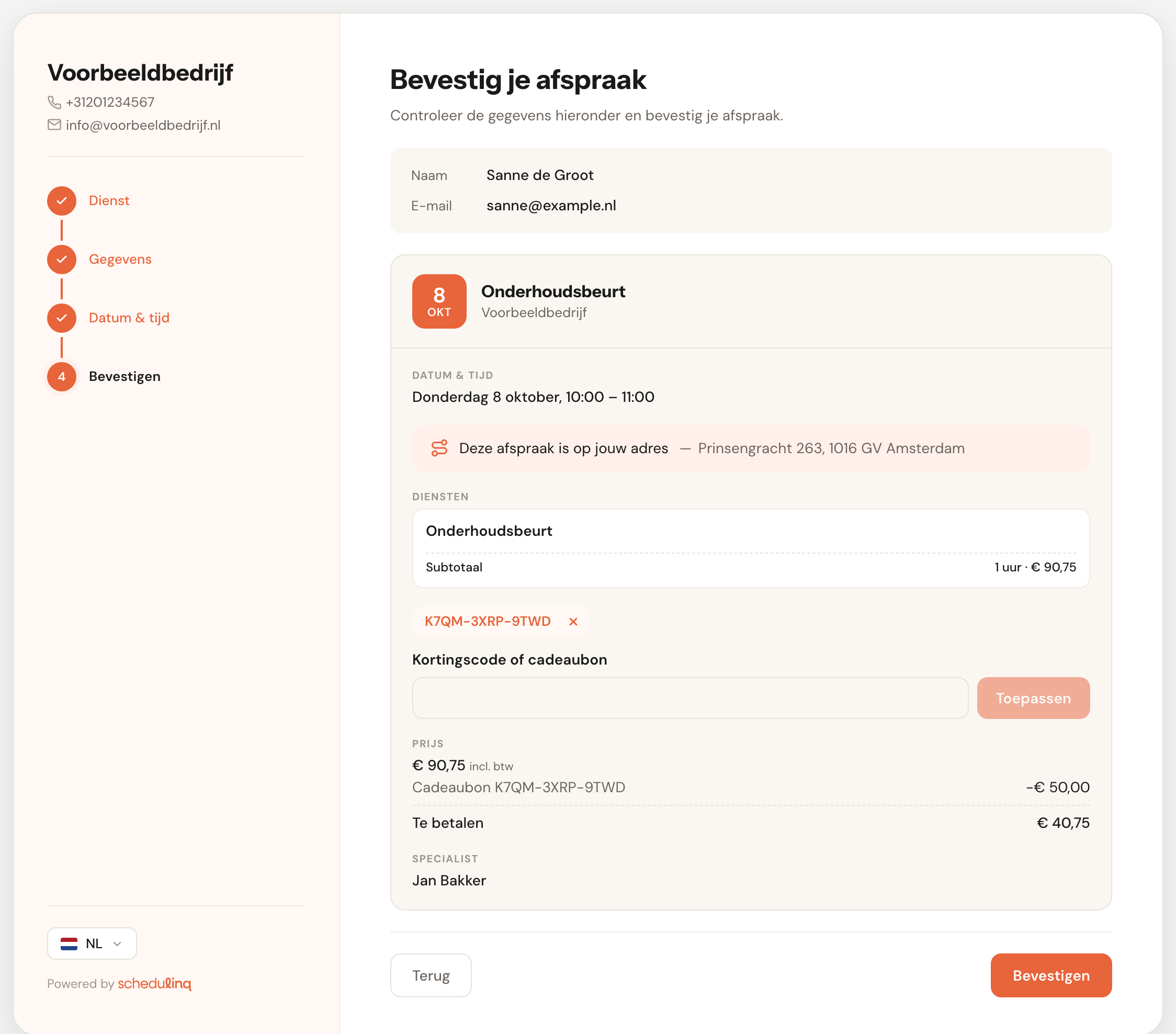This screenshot has width=1176, height=1034.
Task: Click the Dienst step checkmark circle
Action: pyautogui.click(x=62, y=201)
